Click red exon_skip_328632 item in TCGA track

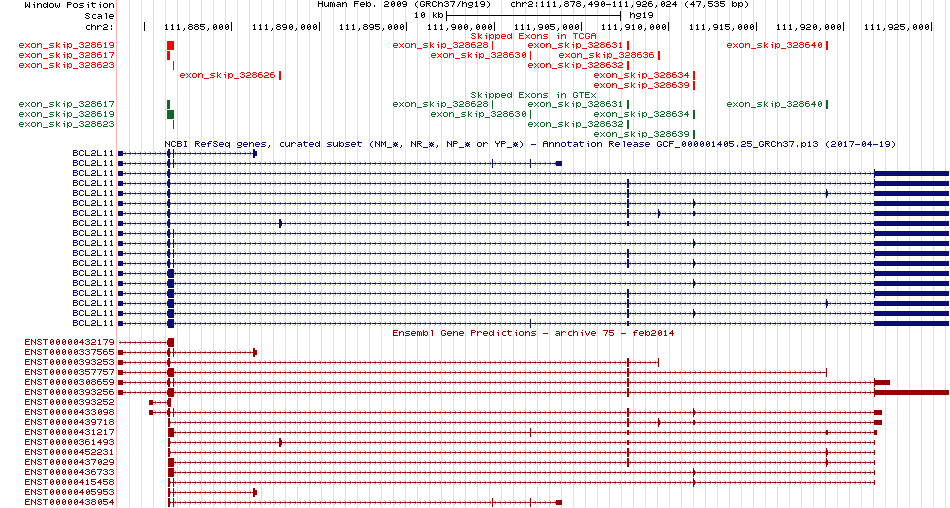point(578,65)
